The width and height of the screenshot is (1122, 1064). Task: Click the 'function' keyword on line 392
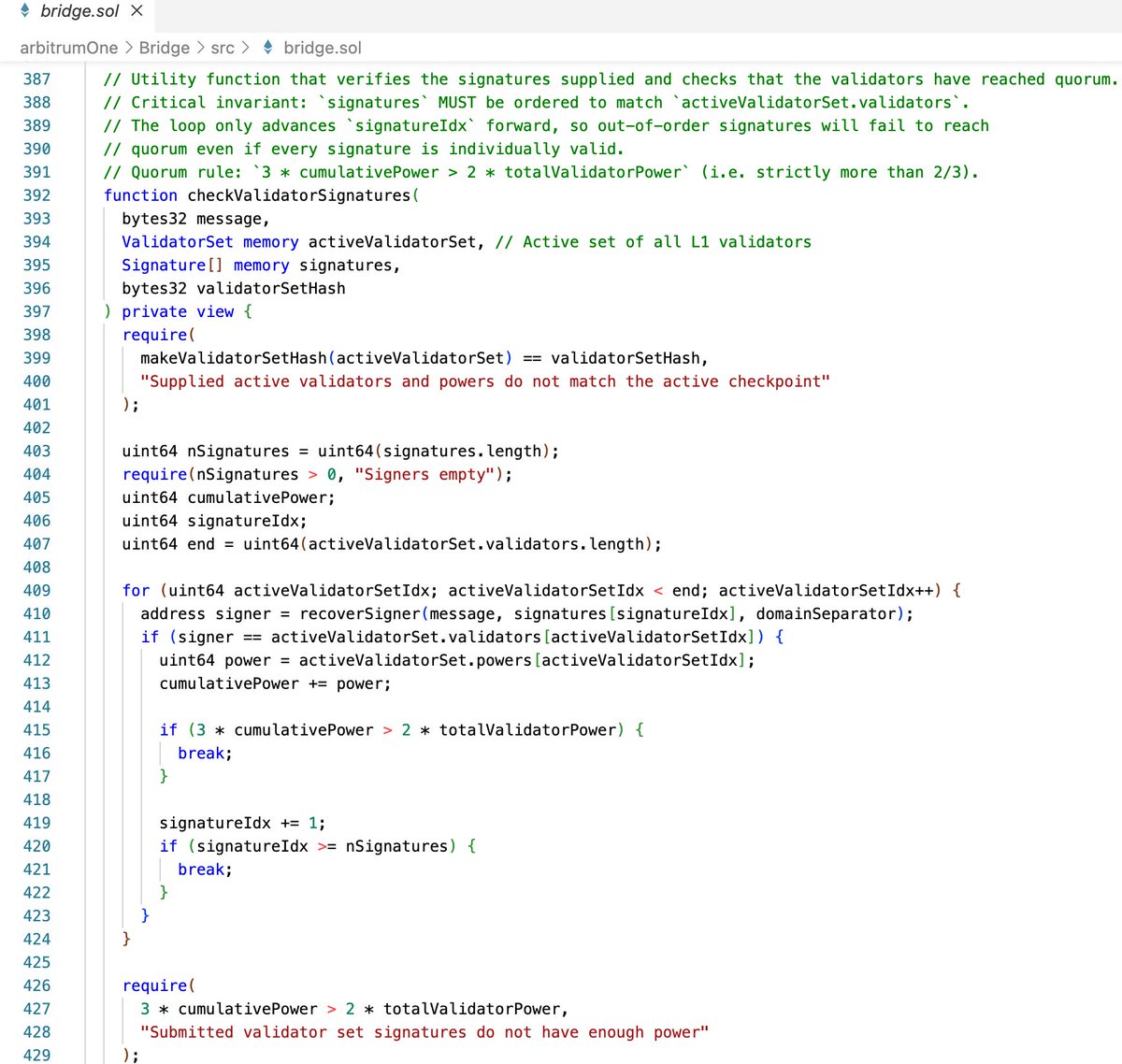[x=140, y=195]
